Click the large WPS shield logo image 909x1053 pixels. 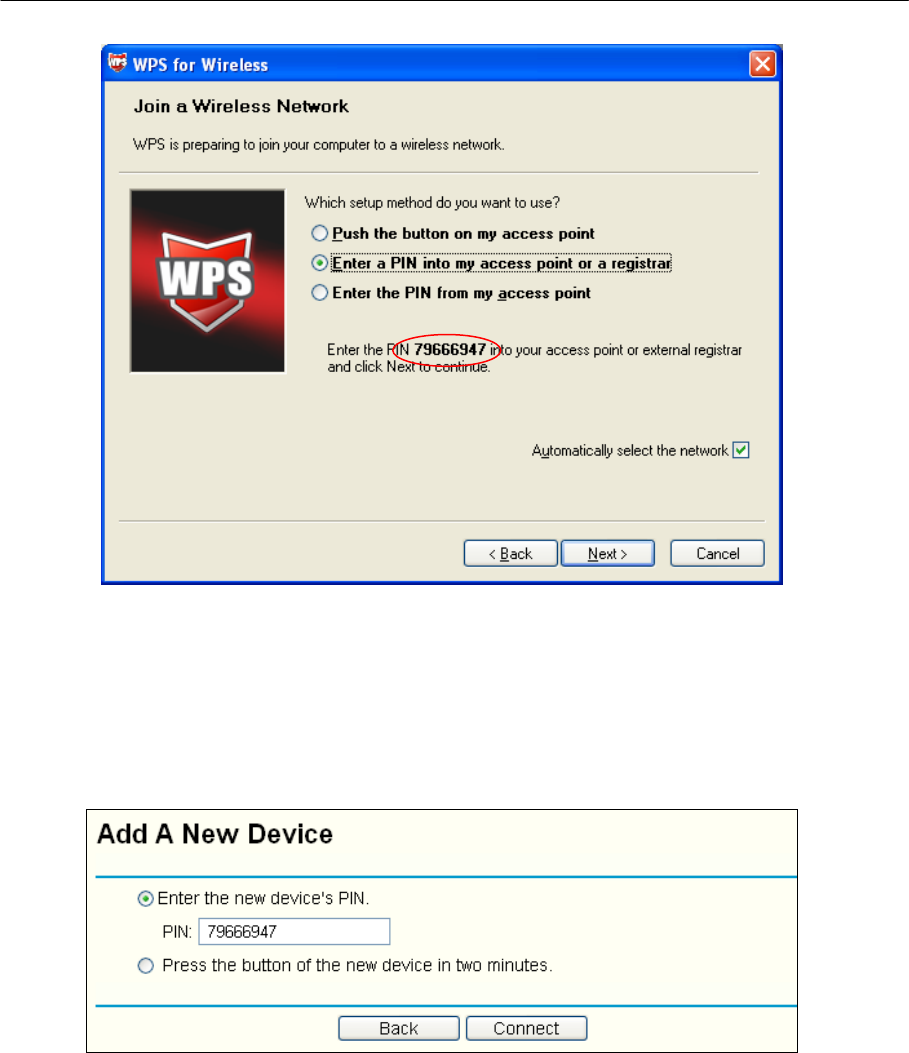click(x=207, y=281)
